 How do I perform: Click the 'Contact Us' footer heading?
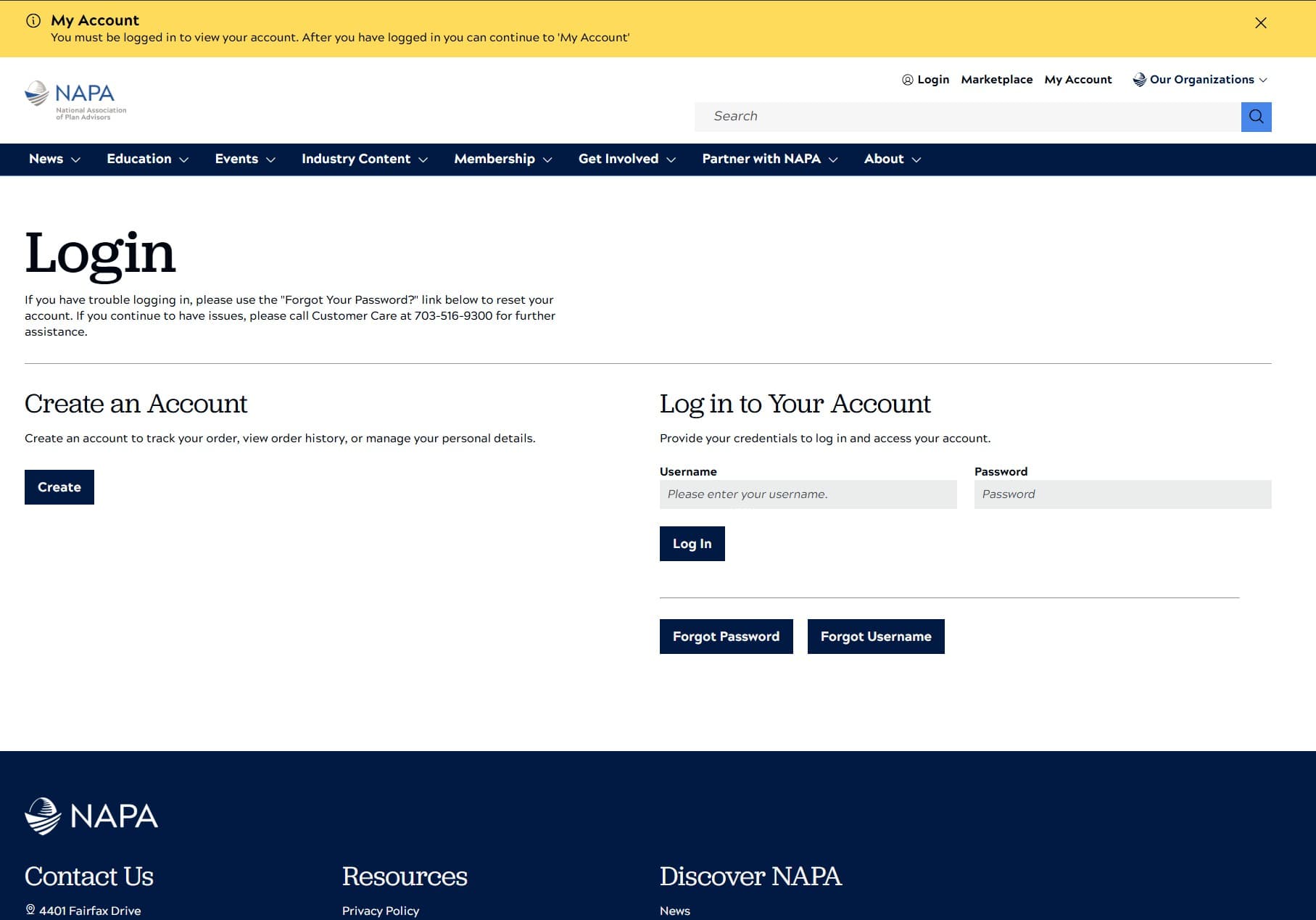(x=89, y=877)
